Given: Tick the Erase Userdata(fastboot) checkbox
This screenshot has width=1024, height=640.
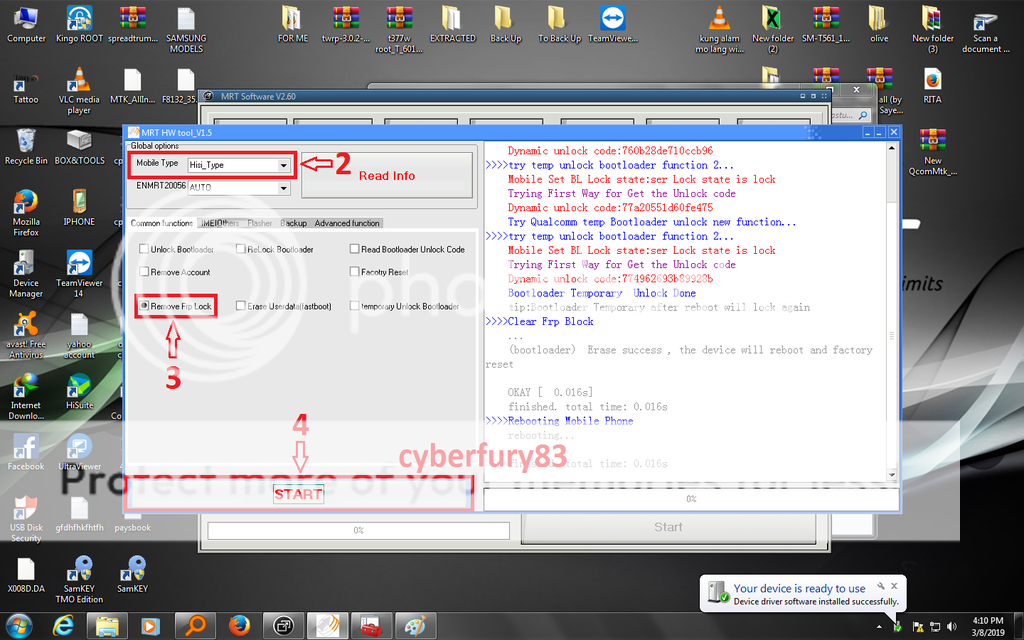Looking at the screenshot, I should pos(241,306).
